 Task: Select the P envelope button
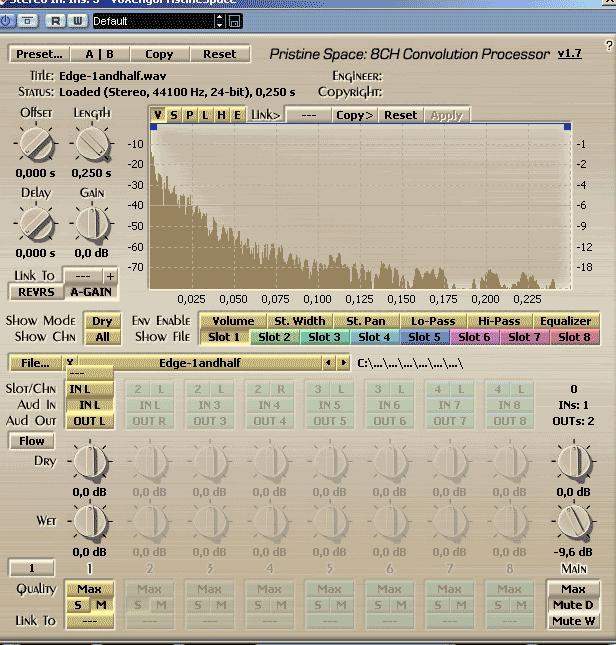(190, 115)
